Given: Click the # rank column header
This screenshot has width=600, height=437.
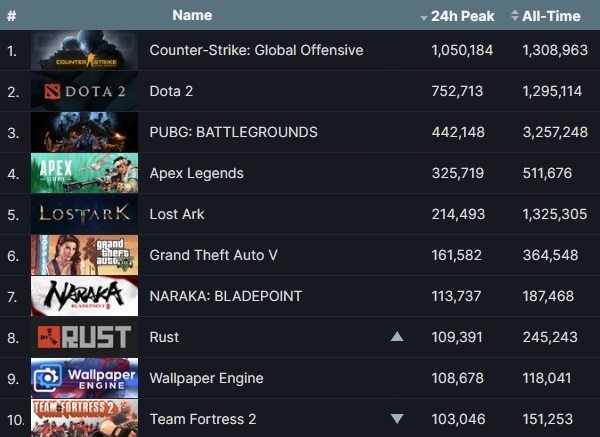Looking at the screenshot, I should 11,15.
